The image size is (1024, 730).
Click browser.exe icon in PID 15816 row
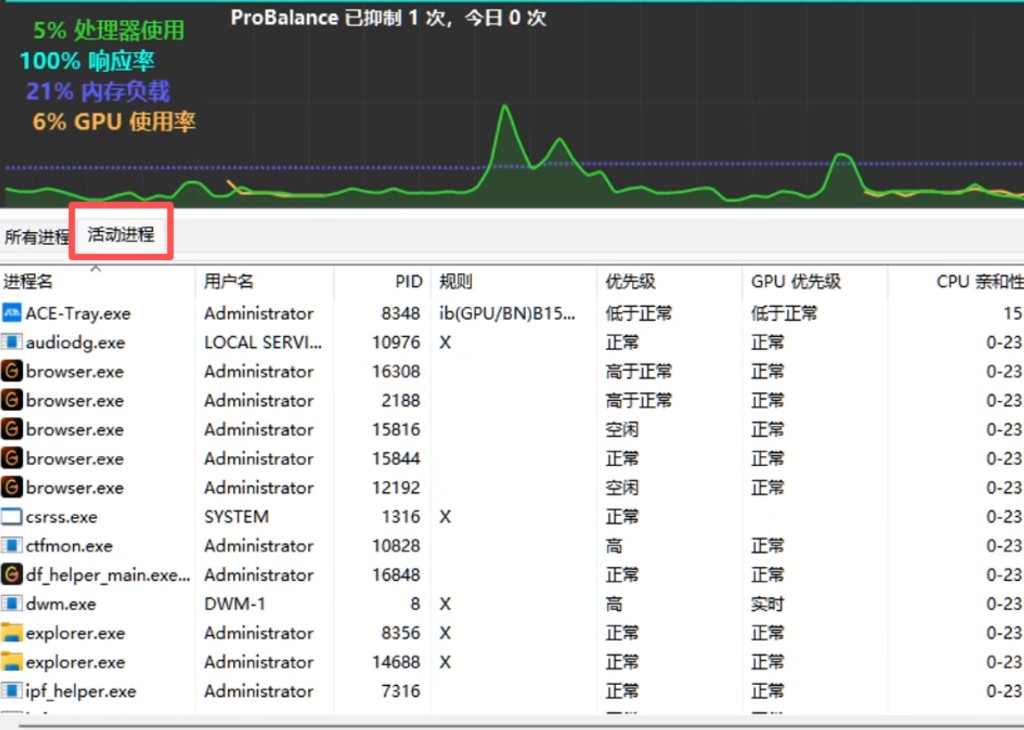pyautogui.click(x=12, y=430)
